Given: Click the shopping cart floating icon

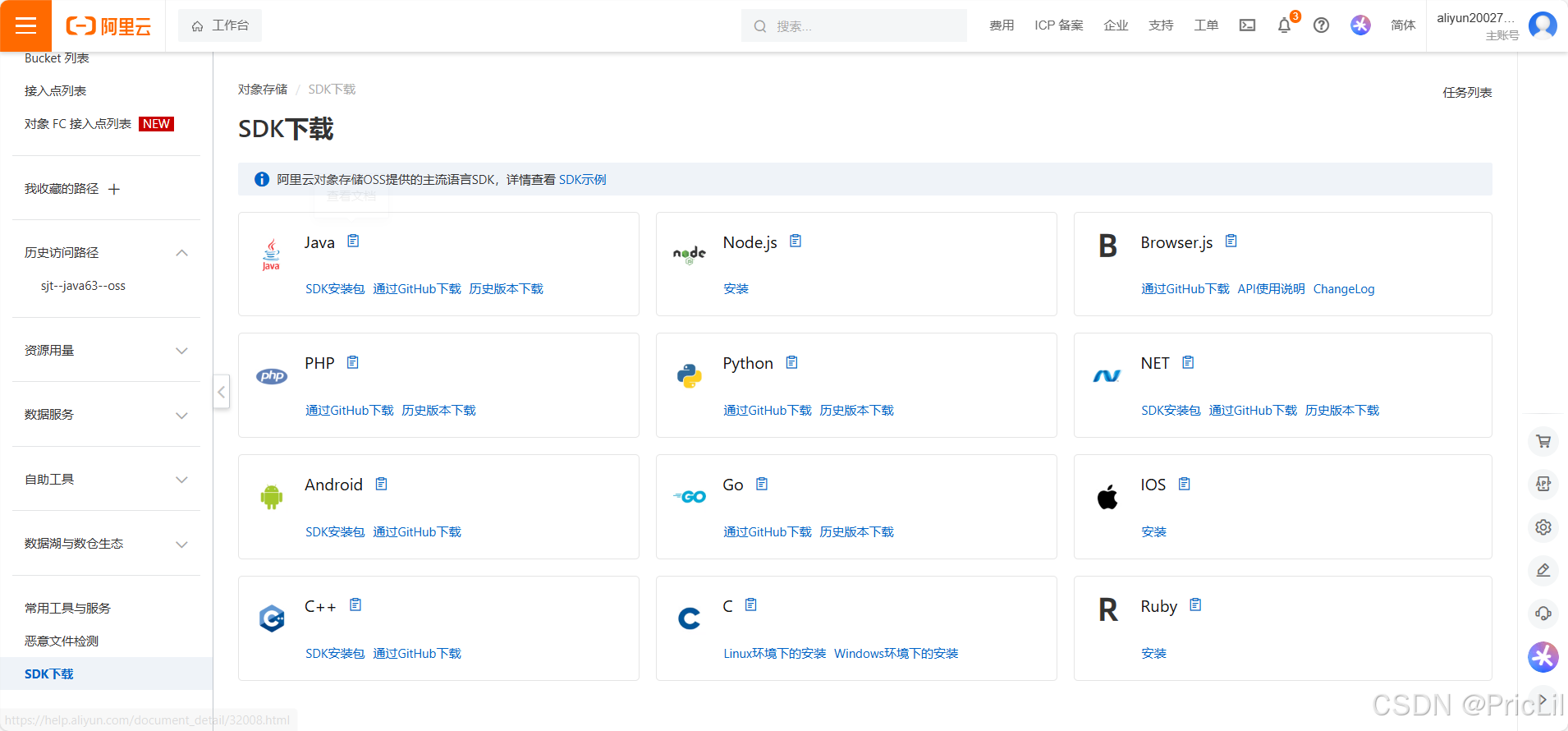Looking at the screenshot, I should [1543, 441].
